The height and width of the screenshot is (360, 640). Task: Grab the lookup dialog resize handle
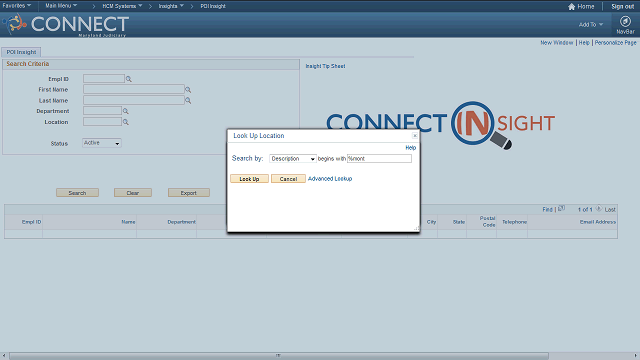tap(416, 229)
